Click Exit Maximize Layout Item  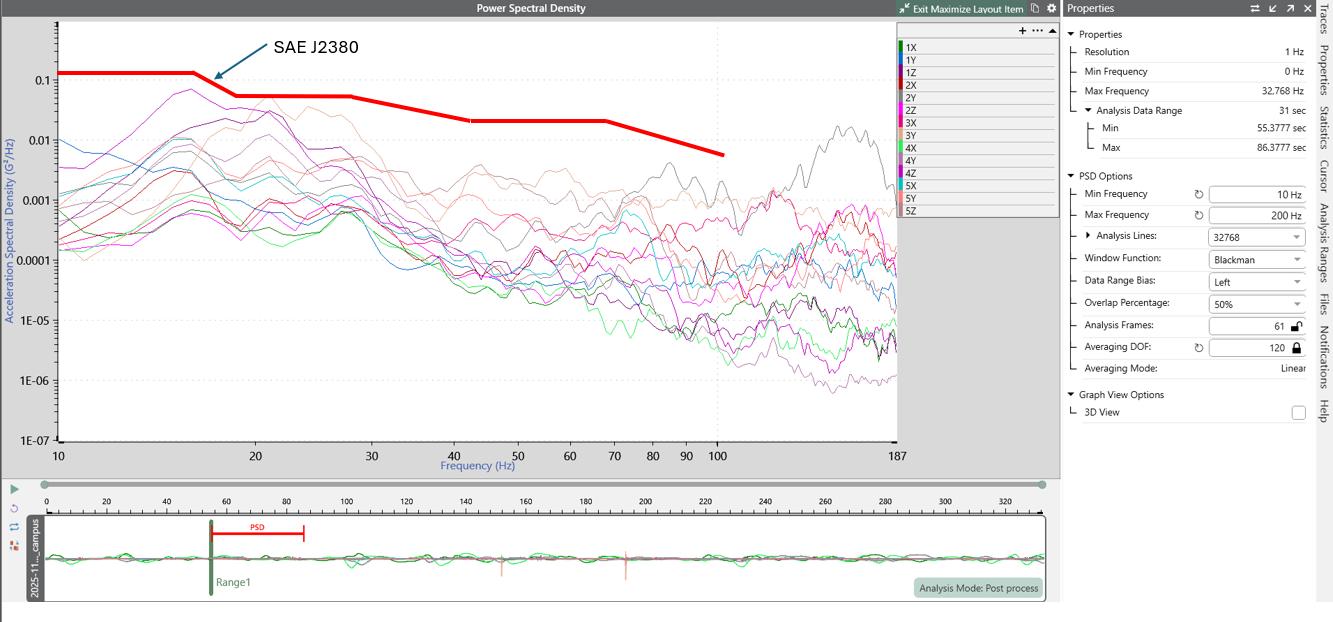[960, 8]
